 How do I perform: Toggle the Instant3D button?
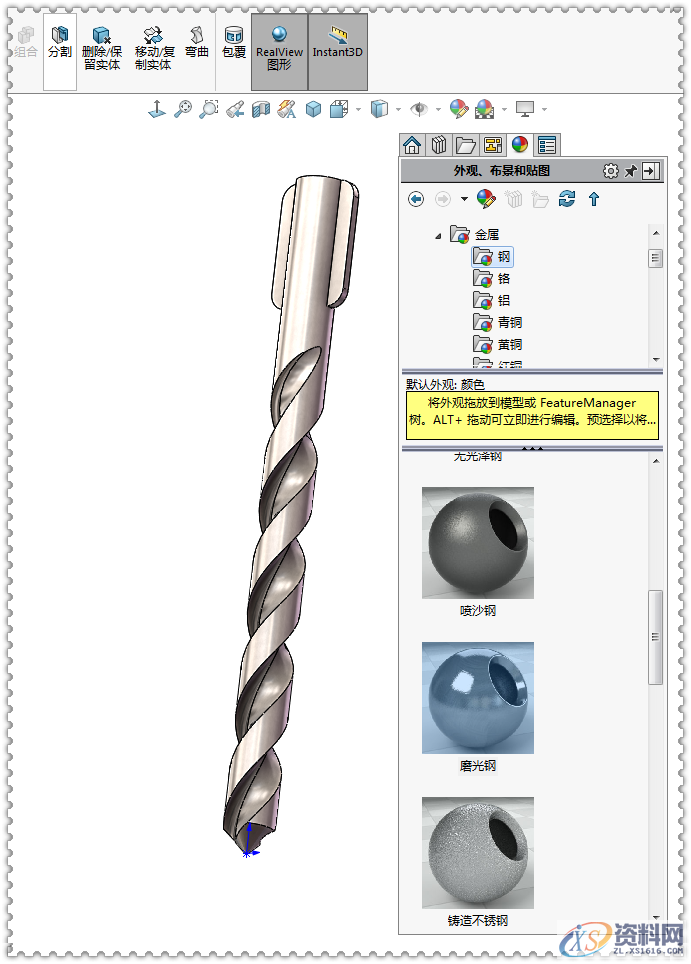click(x=338, y=52)
